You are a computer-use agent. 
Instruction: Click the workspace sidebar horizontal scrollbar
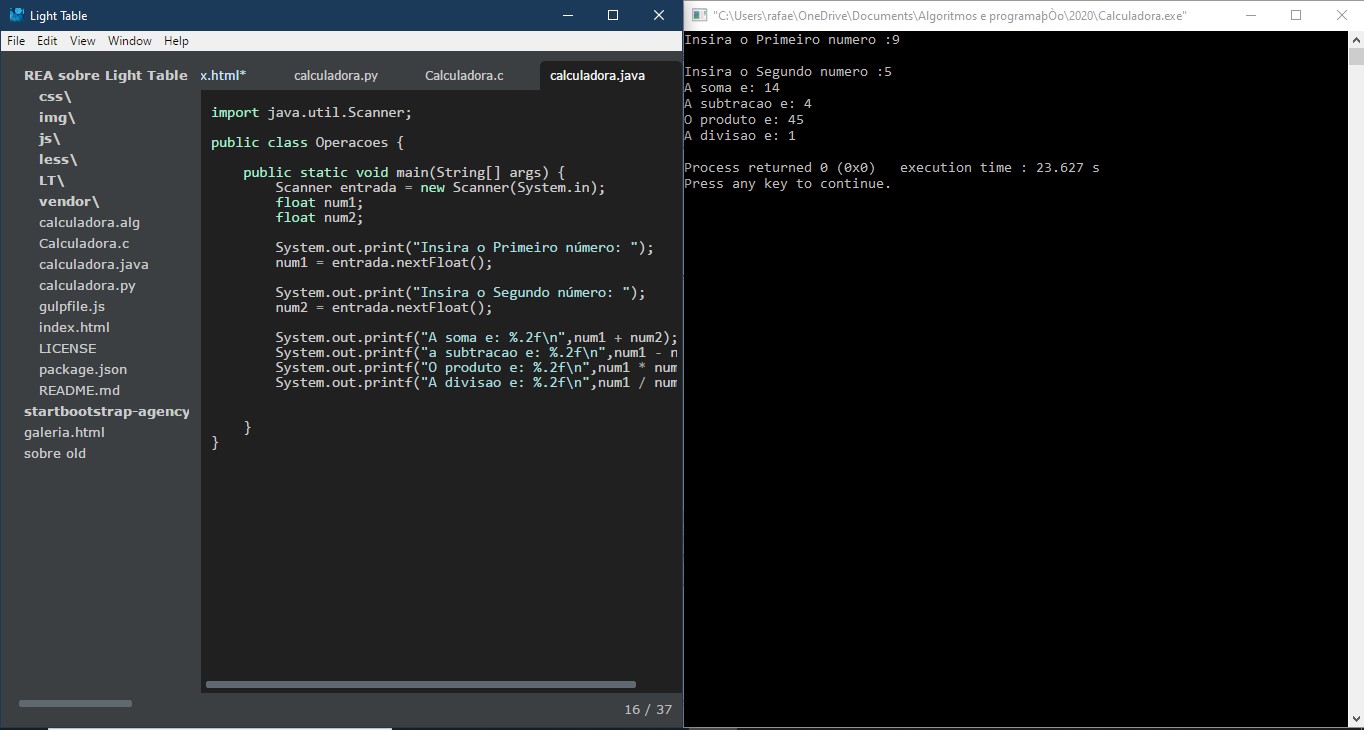pos(75,704)
